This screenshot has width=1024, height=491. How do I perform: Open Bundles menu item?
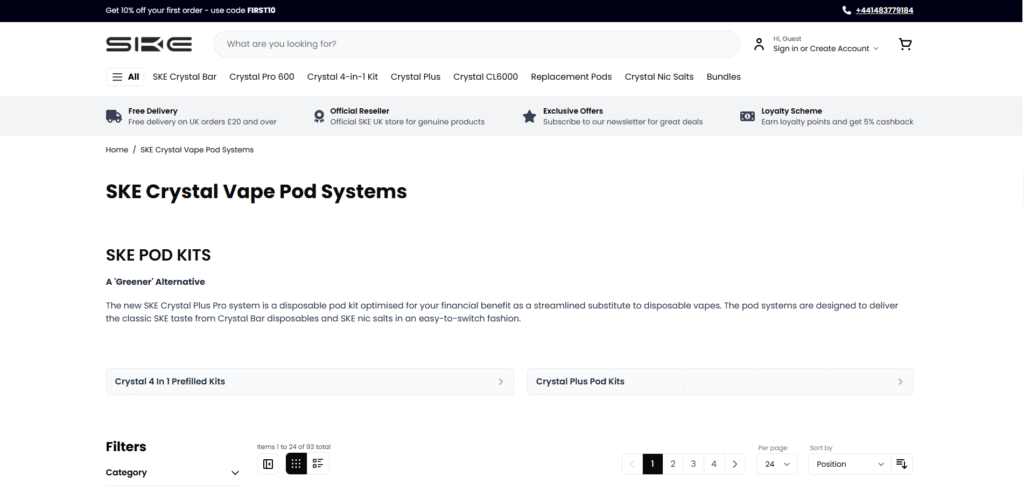(724, 77)
